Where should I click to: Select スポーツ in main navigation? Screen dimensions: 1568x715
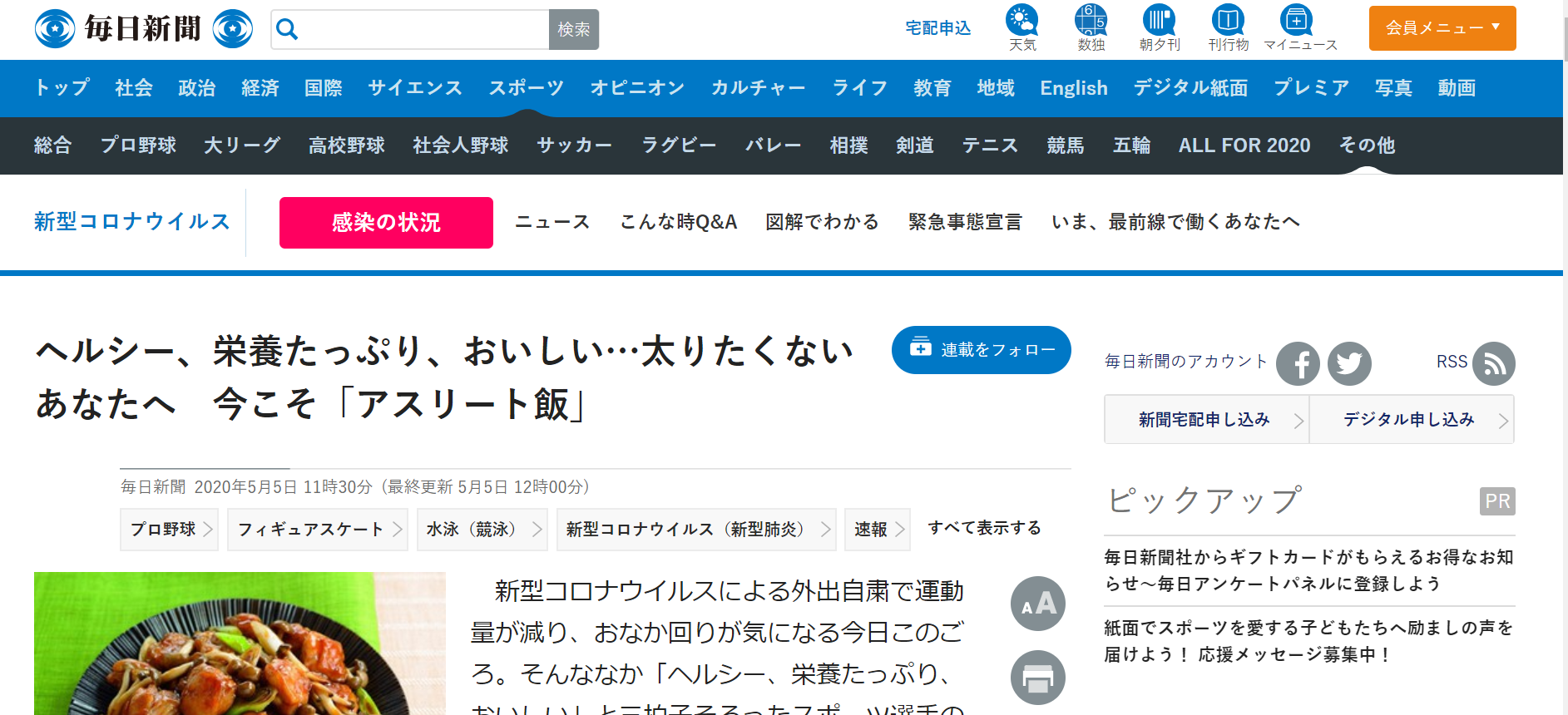[527, 88]
